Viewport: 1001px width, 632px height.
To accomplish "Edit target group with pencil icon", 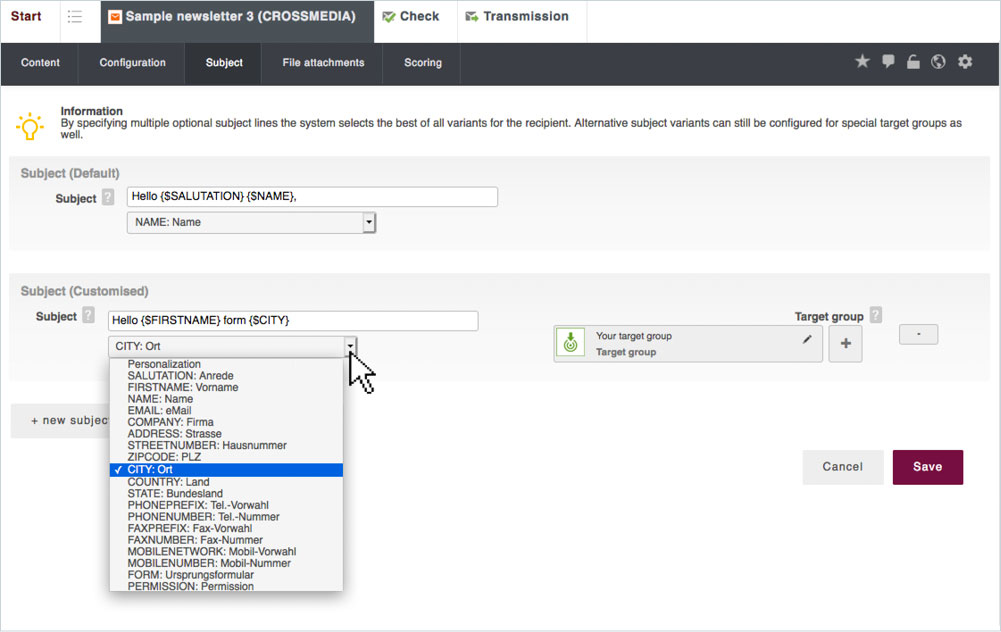I will [807, 340].
